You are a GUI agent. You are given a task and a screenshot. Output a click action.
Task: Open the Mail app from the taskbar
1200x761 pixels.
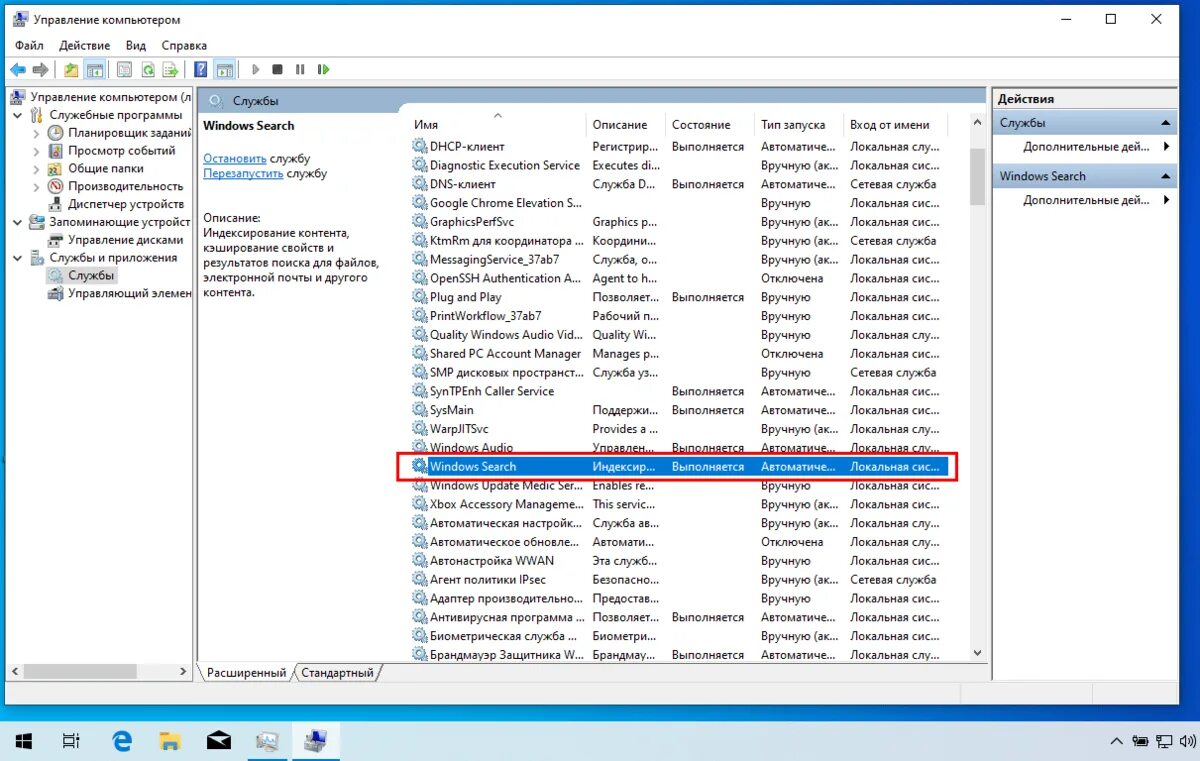(x=219, y=741)
